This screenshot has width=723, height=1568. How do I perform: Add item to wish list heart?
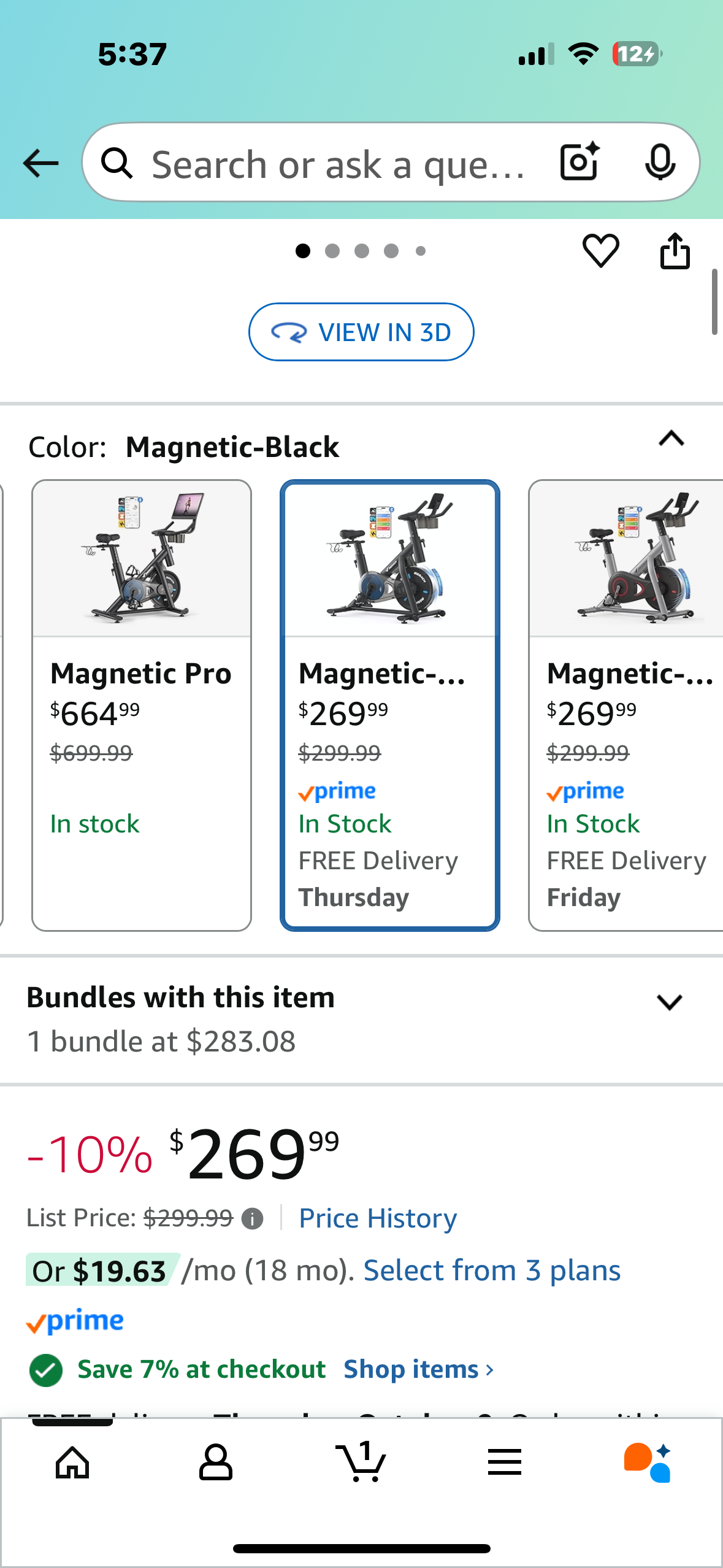coord(600,251)
